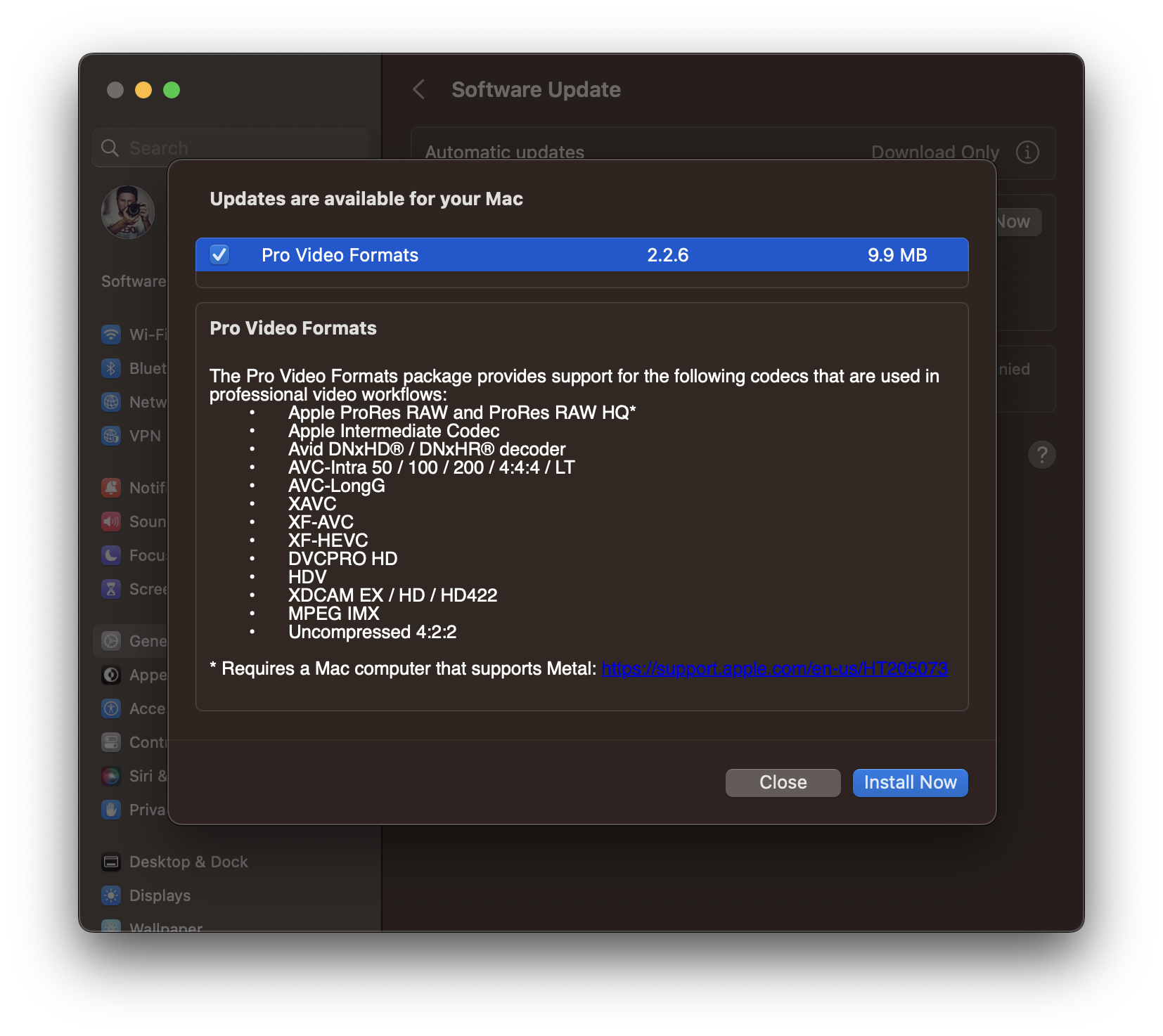This screenshot has height=1036, width=1163.
Task: Click the back chevron beside Software Update
Action: click(x=419, y=89)
